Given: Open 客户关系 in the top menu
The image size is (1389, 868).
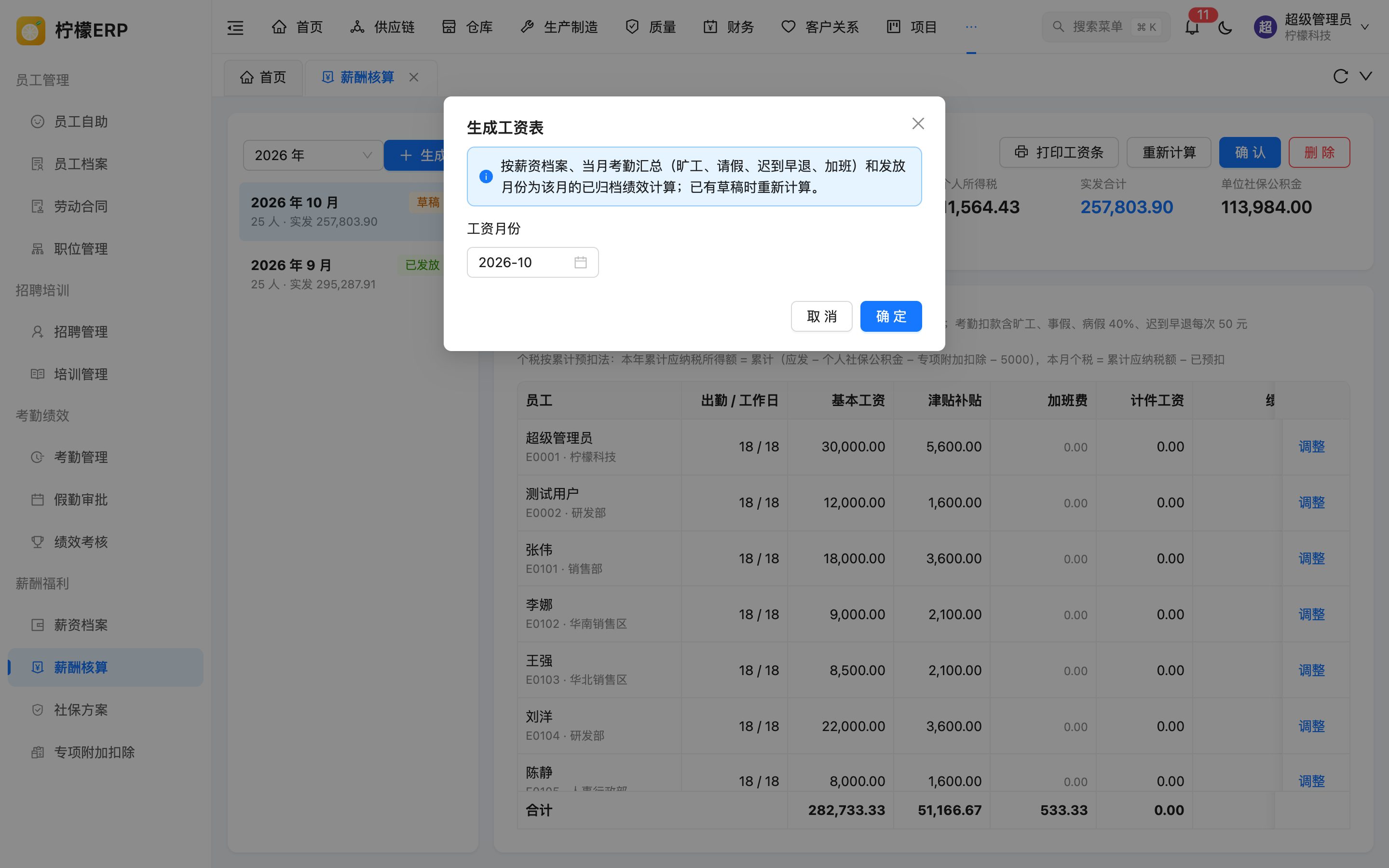Looking at the screenshot, I should pyautogui.click(x=819, y=27).
